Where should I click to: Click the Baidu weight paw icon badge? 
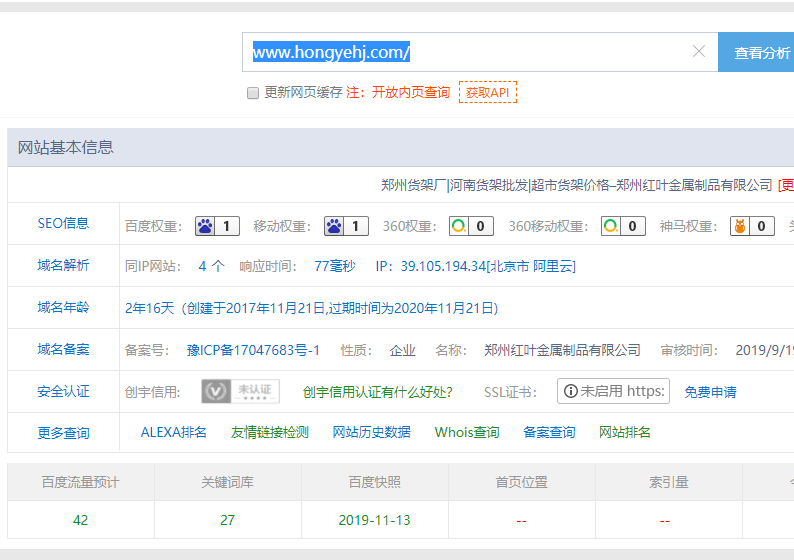217,226
